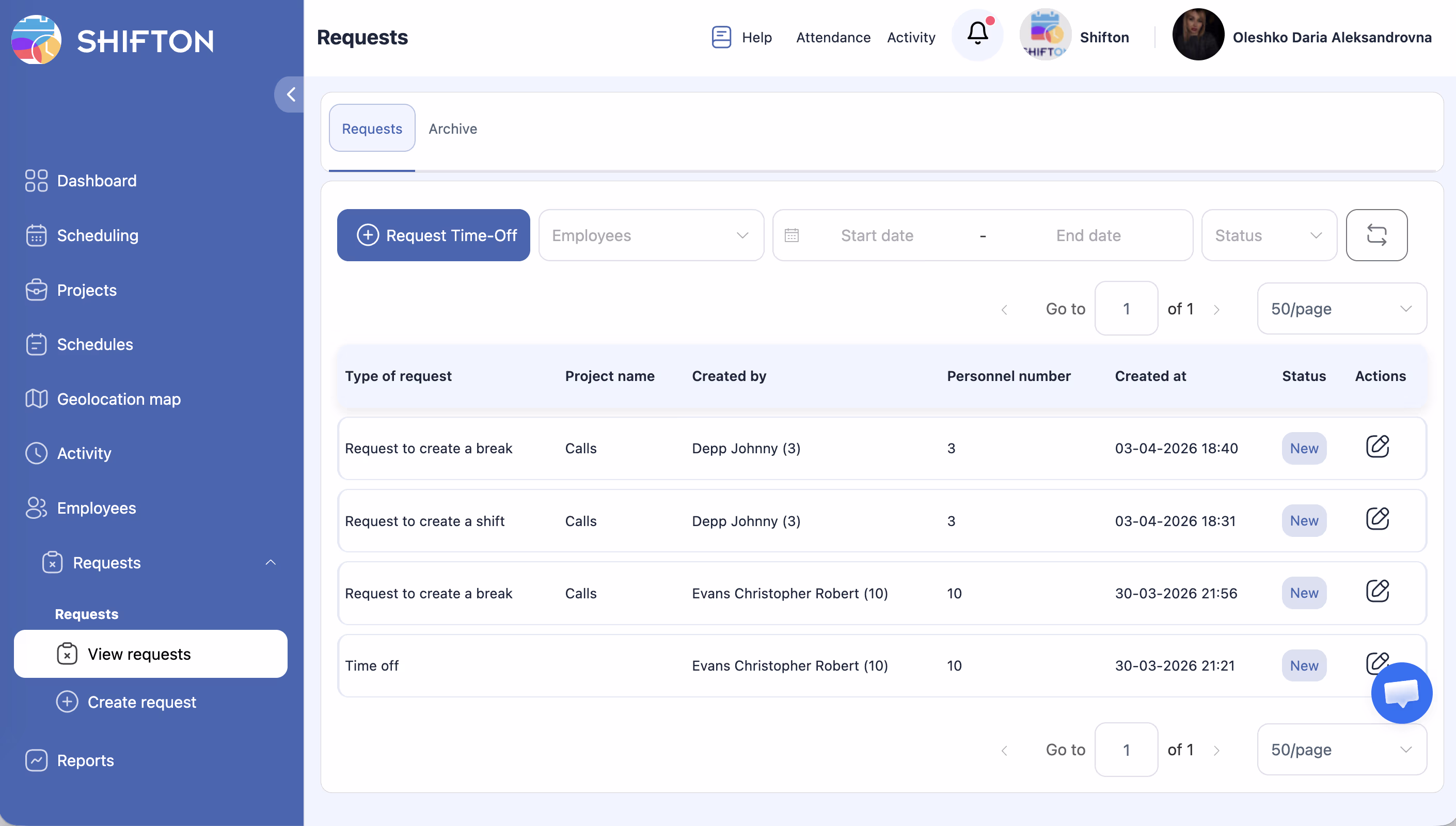
Task: Click the Request Time-Off button
Action: coord(433,235)
